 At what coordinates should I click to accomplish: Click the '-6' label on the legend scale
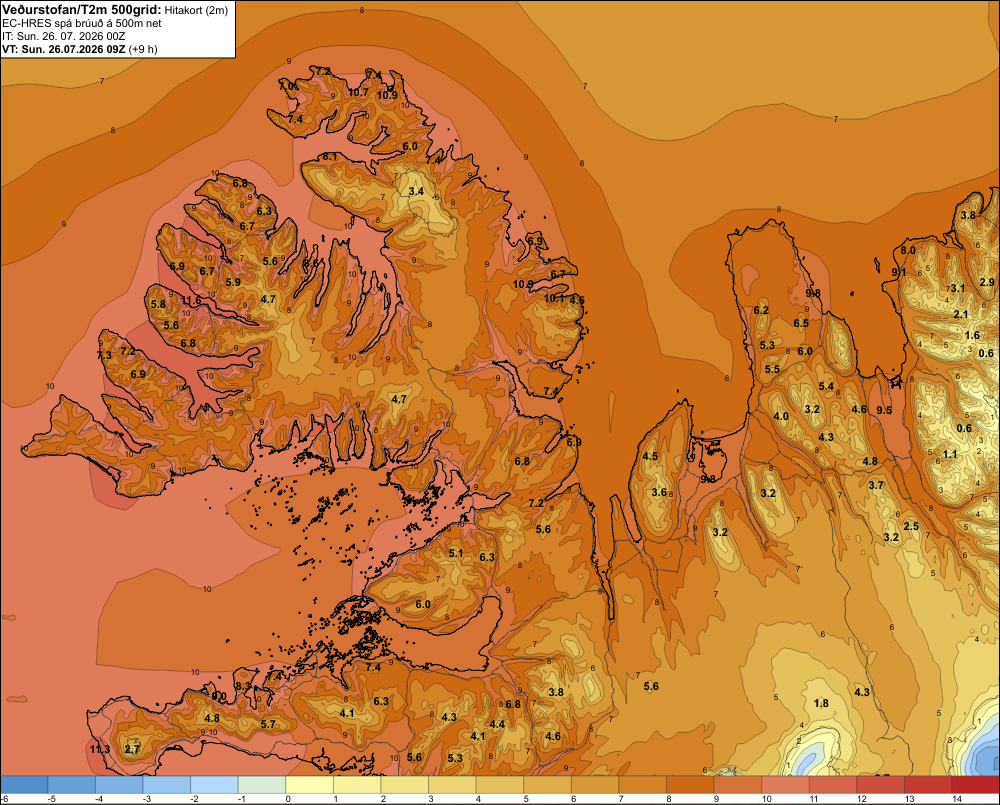[x=4, y=799]
